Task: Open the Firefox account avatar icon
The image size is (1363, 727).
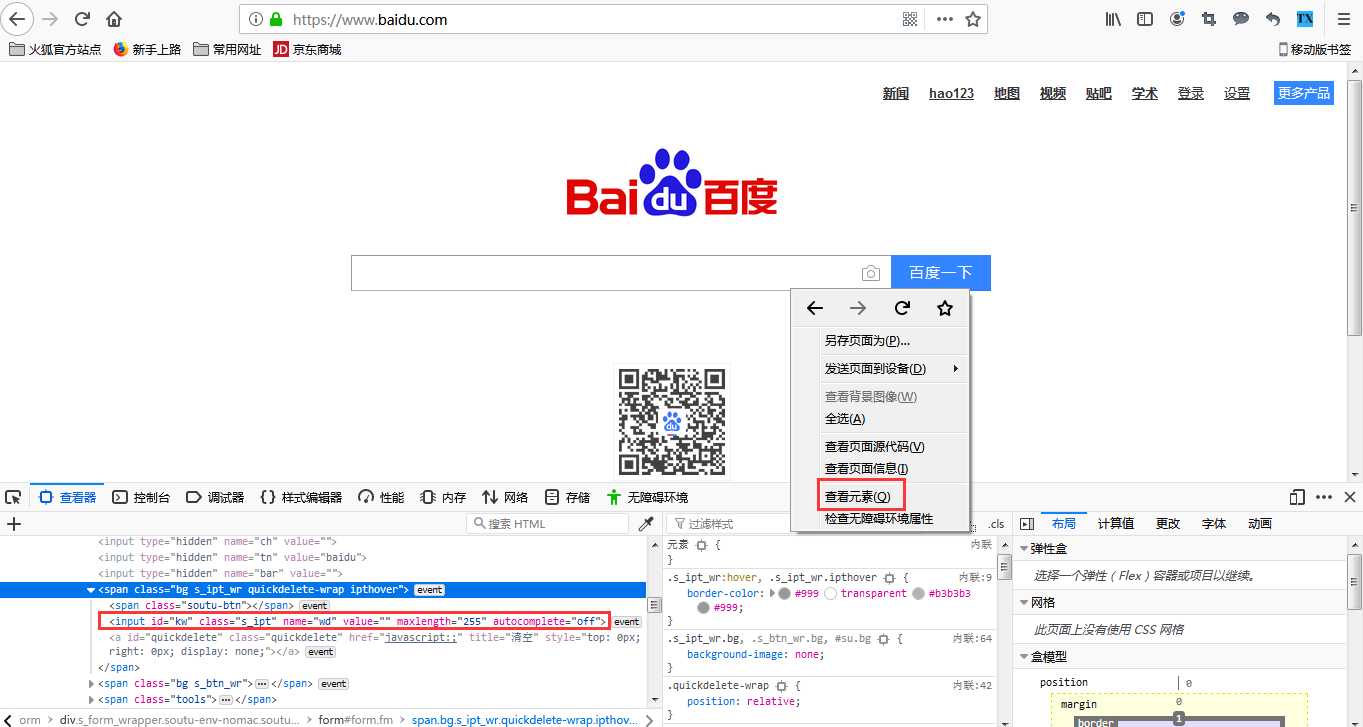Action: pos(1177,19)
